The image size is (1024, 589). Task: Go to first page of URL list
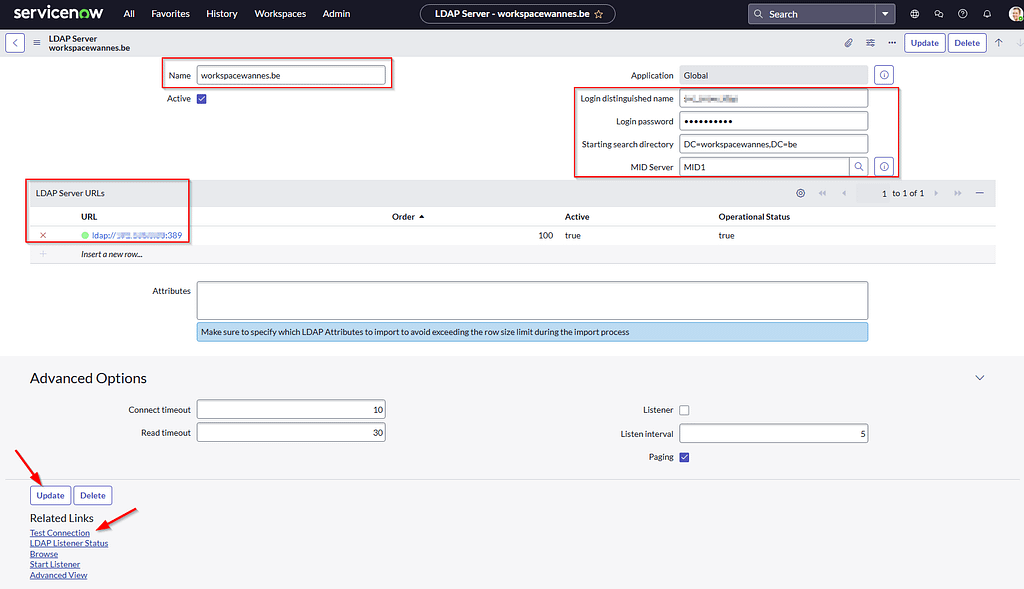click(822, 193)
